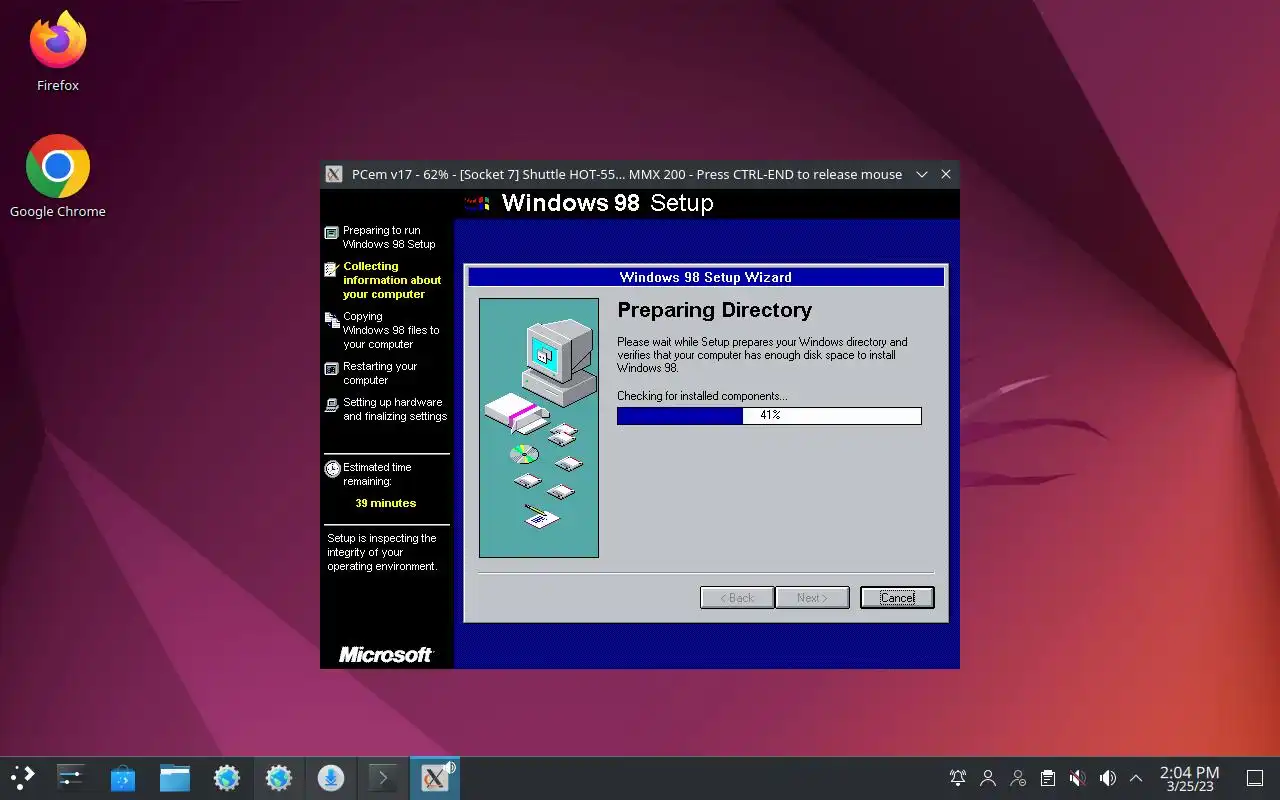Click the Windows 98 Setup Wizard title bar
1280x800 pixels.
(x=706, y=277)
